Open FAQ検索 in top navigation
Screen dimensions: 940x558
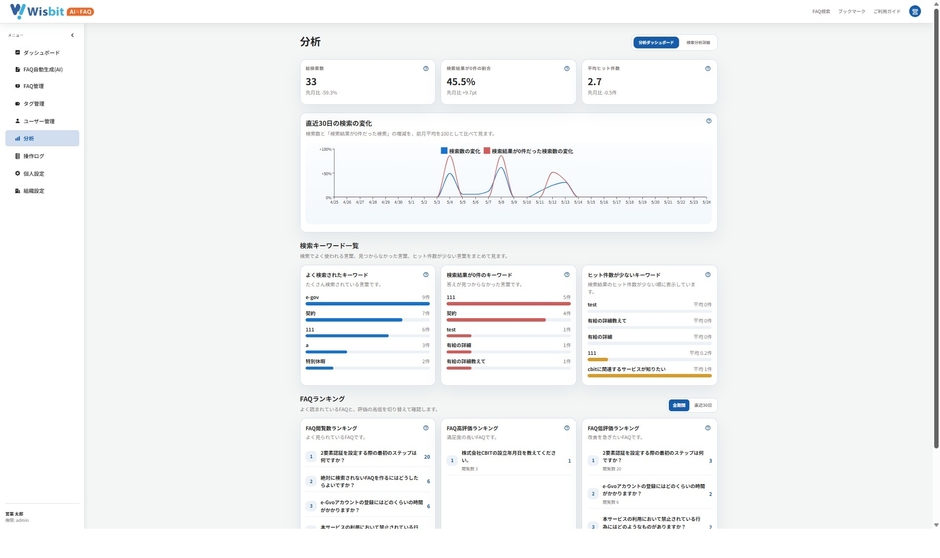pos(821,11)
